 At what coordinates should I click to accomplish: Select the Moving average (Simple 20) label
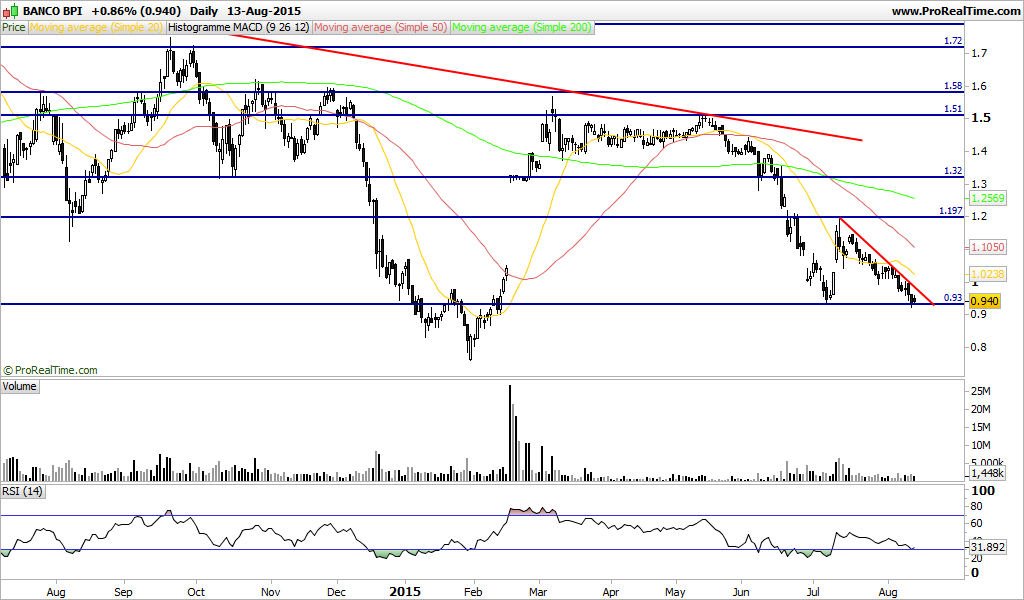coord(96,27)
